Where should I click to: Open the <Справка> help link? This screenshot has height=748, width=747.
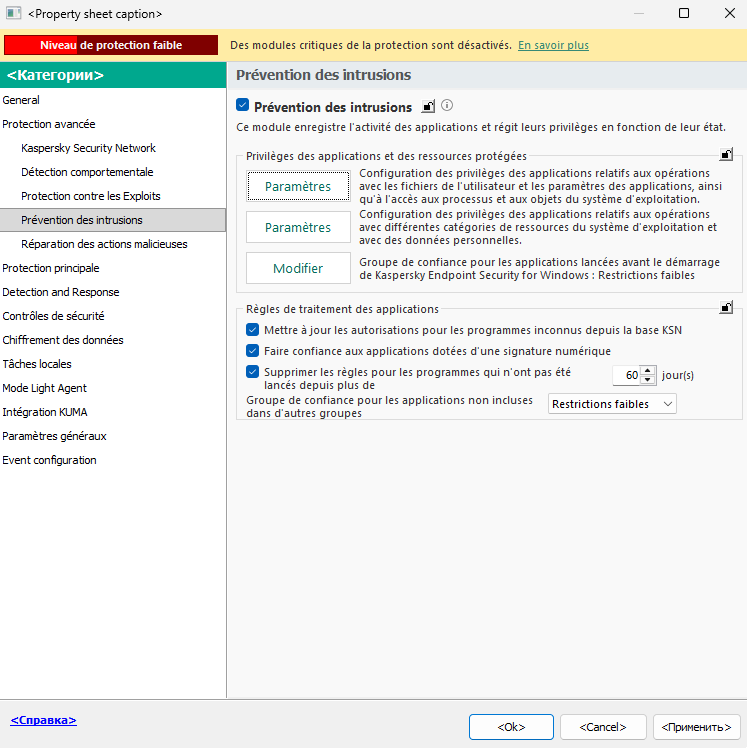pos(43,720)
